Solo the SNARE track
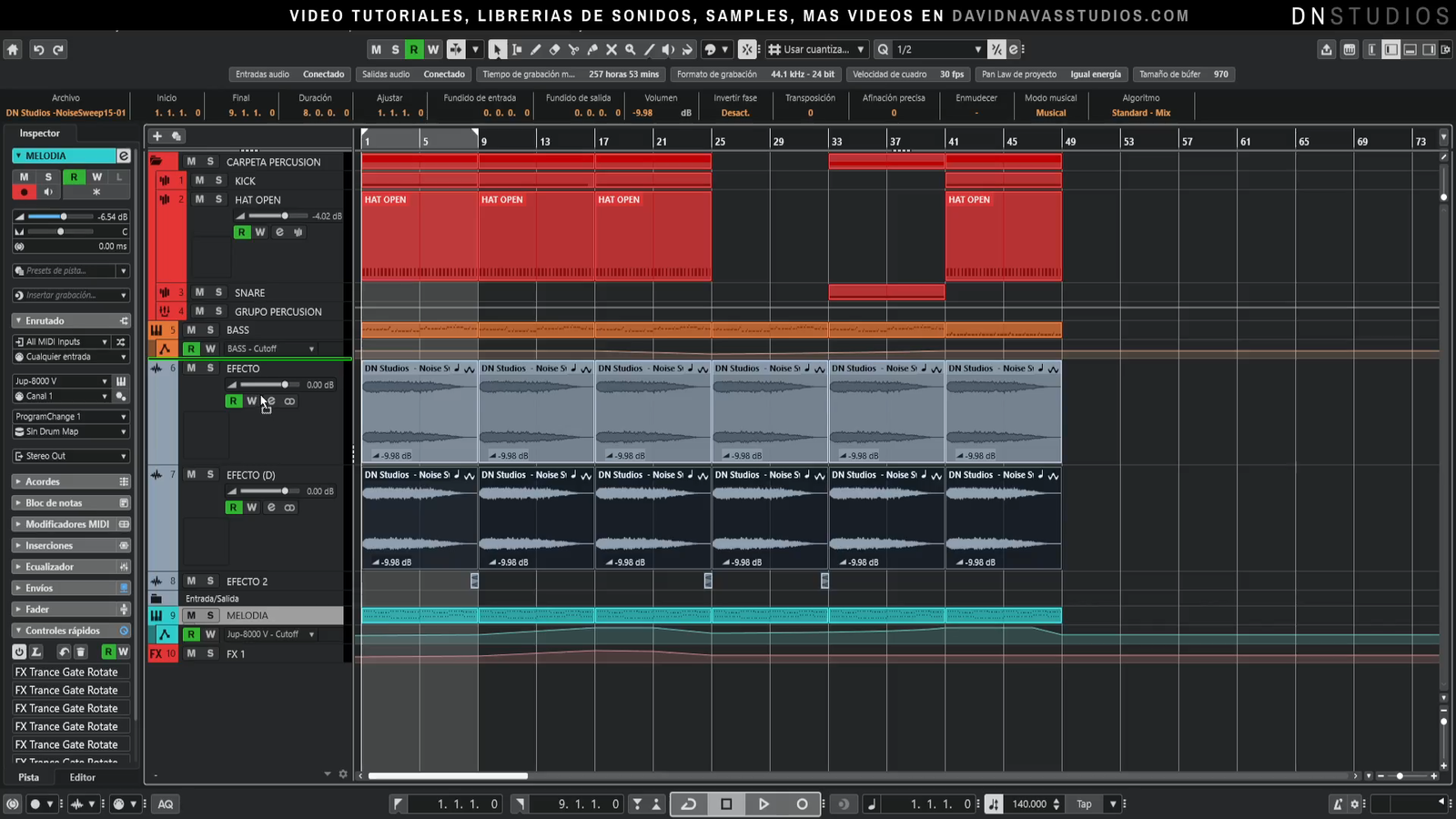The image size is (1456, 819). pyautogui.click(x=218, y=292)
